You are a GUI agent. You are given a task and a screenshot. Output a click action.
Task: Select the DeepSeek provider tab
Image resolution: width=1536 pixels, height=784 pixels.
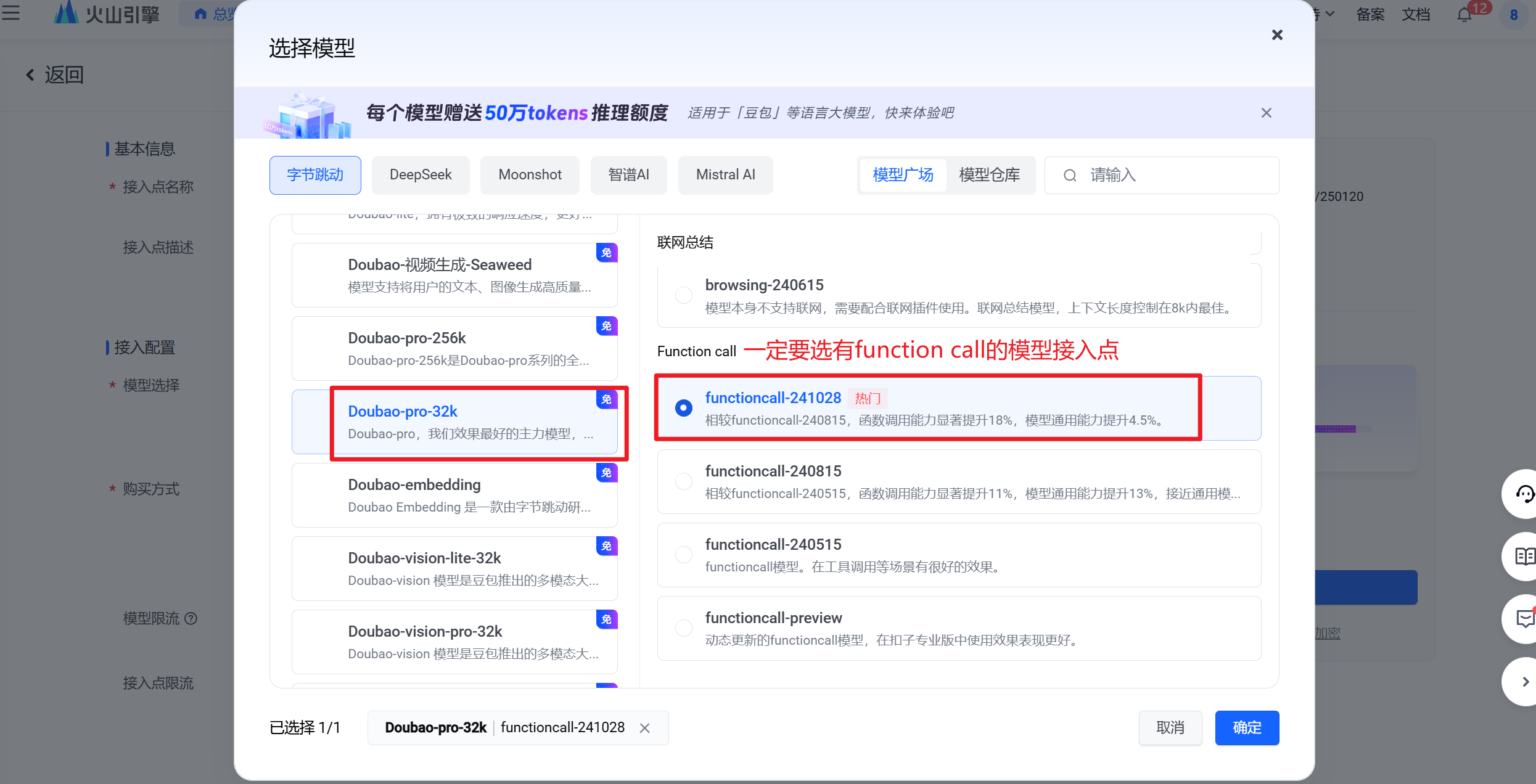[x=421, y=175]
